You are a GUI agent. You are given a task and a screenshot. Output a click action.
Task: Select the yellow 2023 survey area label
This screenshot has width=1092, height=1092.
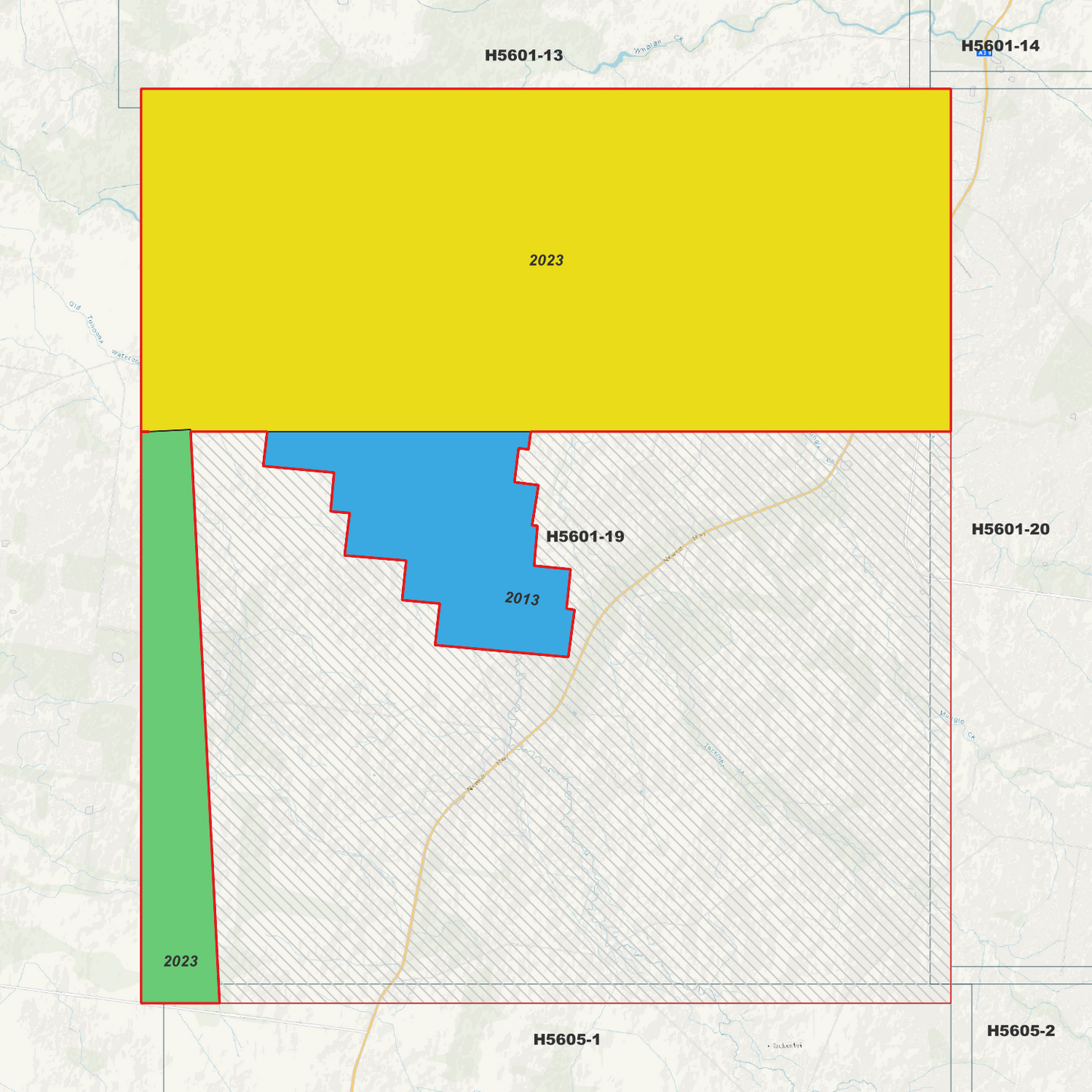pyautogui.click(x=546, y=260)
